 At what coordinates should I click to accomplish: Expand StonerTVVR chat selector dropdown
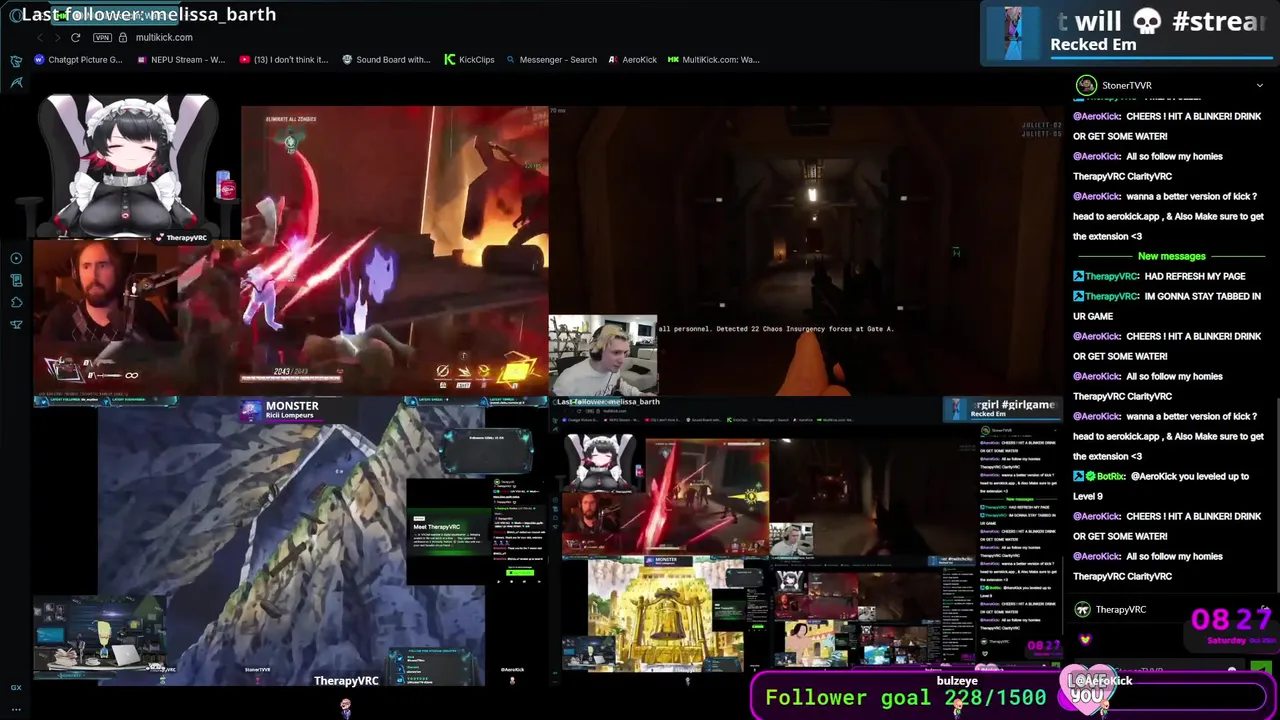point(1259,86)
